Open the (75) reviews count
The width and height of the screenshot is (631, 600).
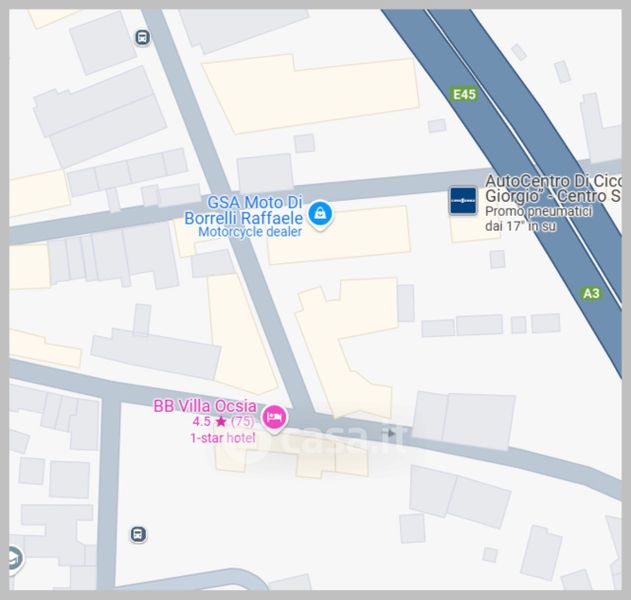[x=243, y=421]
